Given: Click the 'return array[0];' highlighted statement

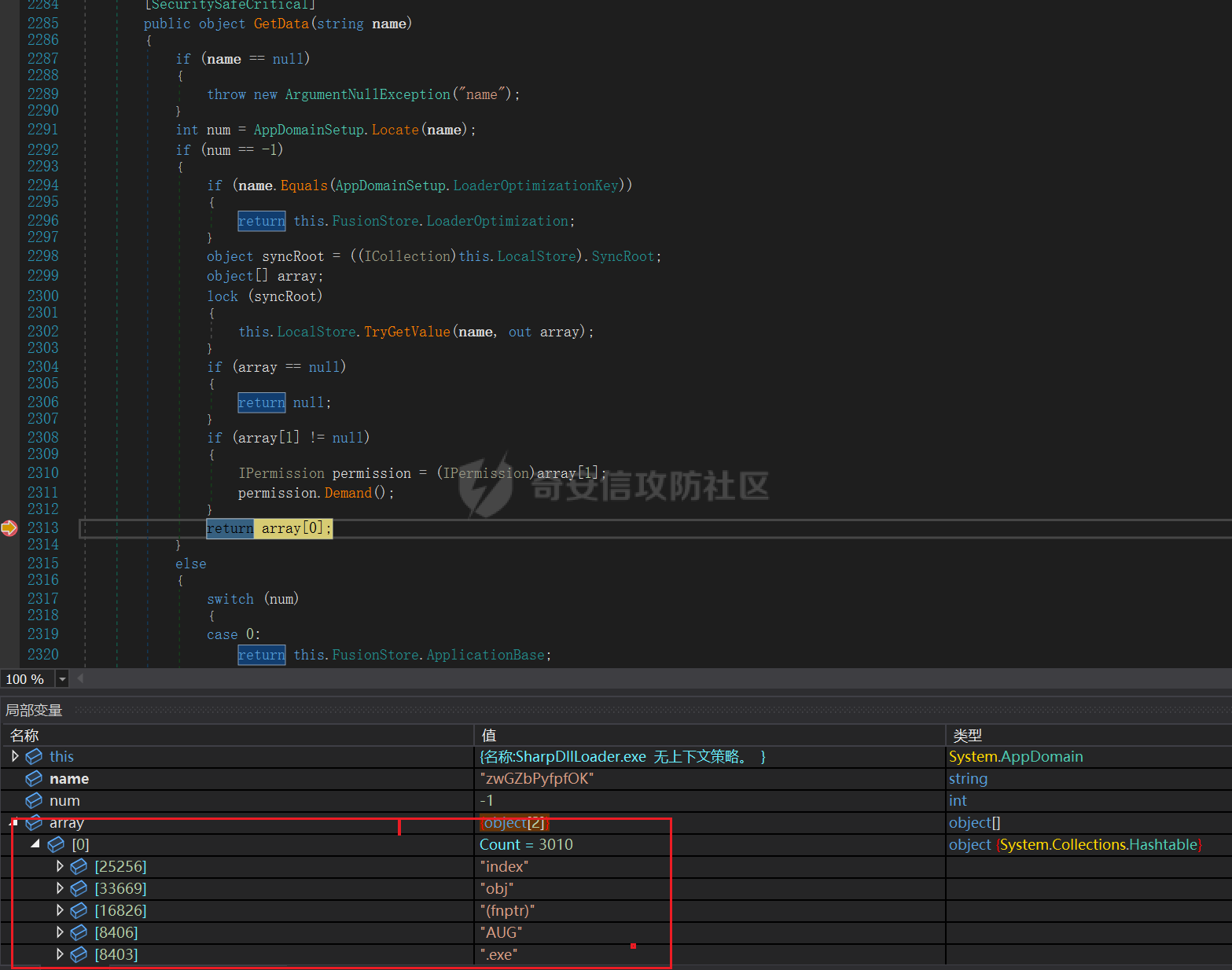Looking at the screenshot, I should click(x=270, y=528).
